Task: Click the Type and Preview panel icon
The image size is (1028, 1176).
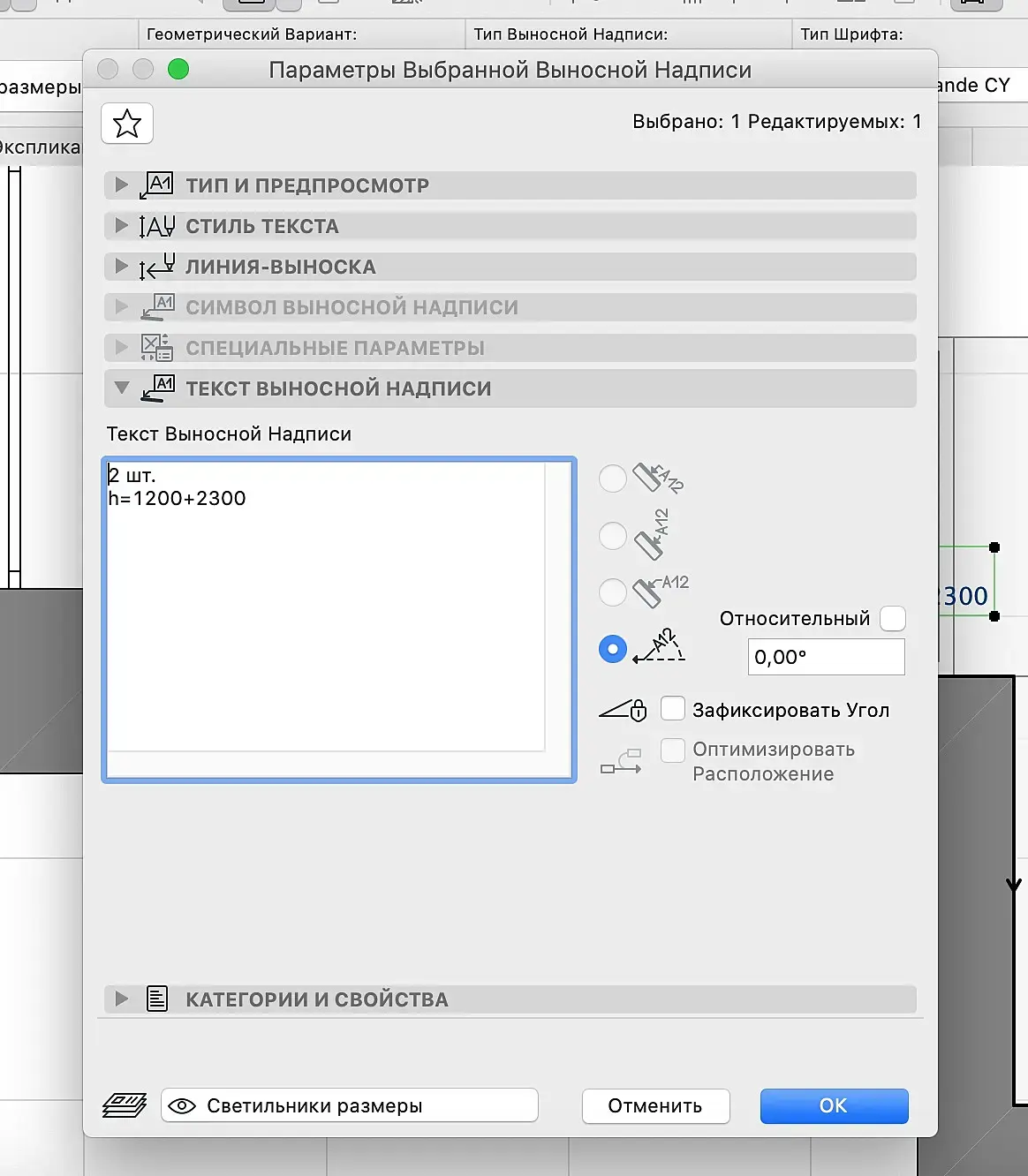Action: (x=157, y=185)
